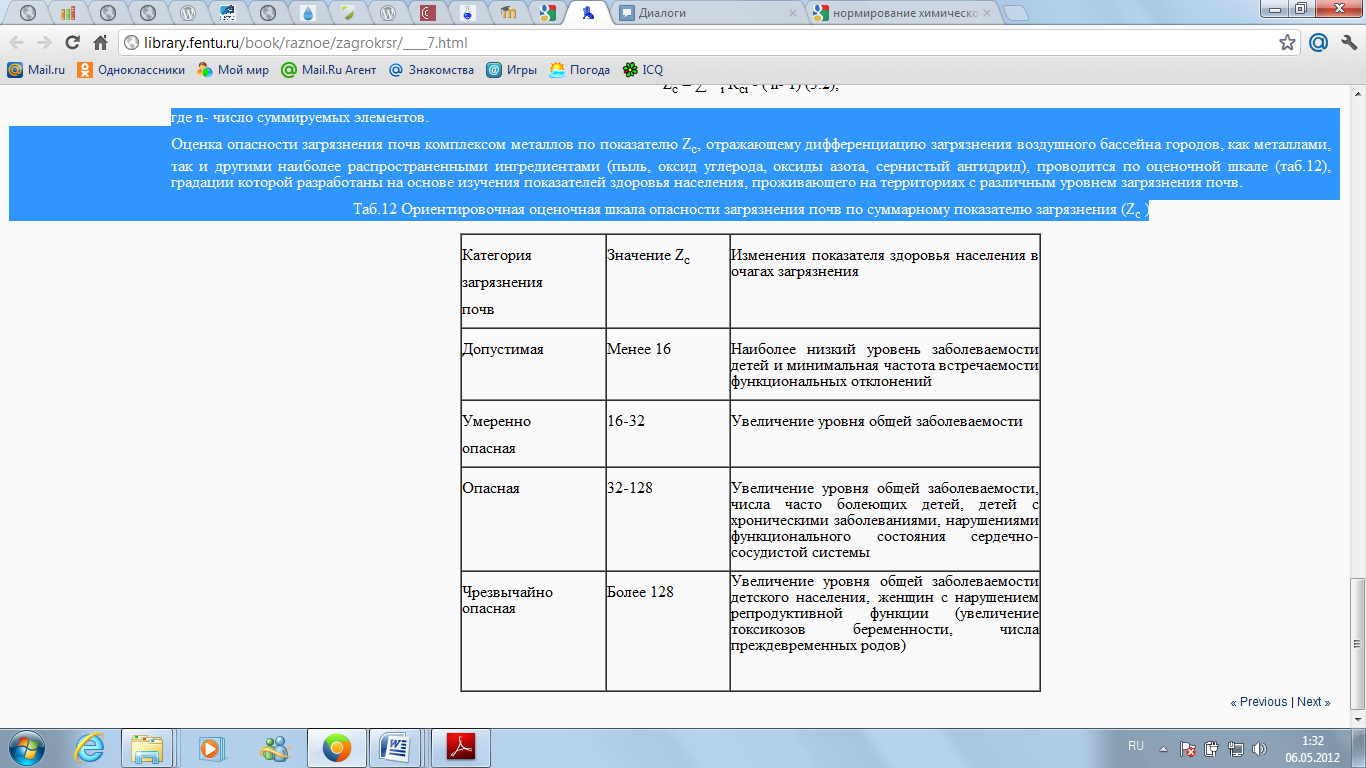This screenshot has width=1366, height=768.
Task: Open the volume speaker icon
Action: (1259, 748)
